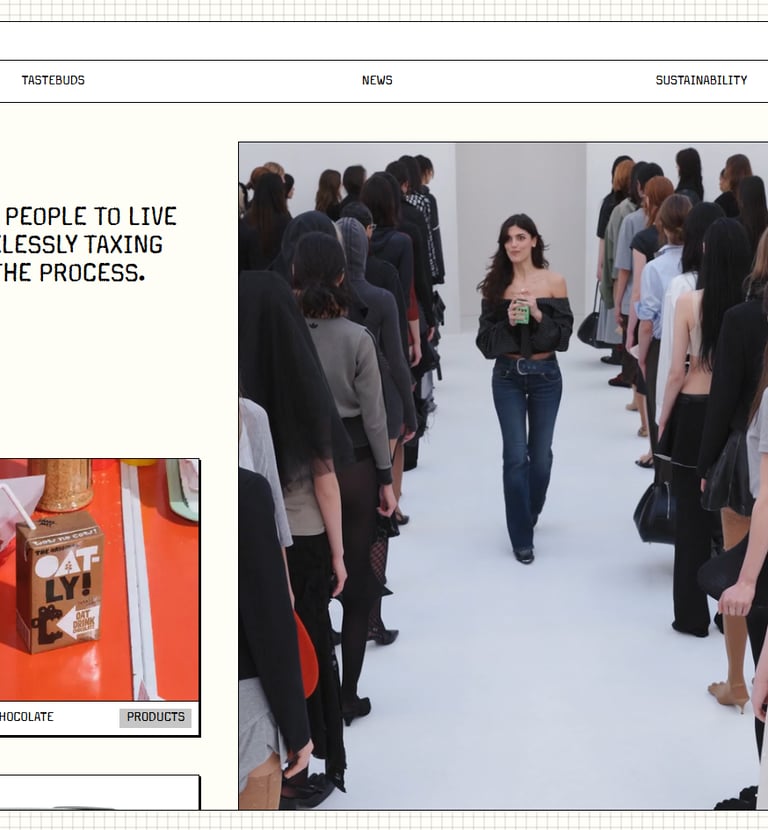
Task: Click the PEOPLE TO LIVE headline line
Action: 91,216
